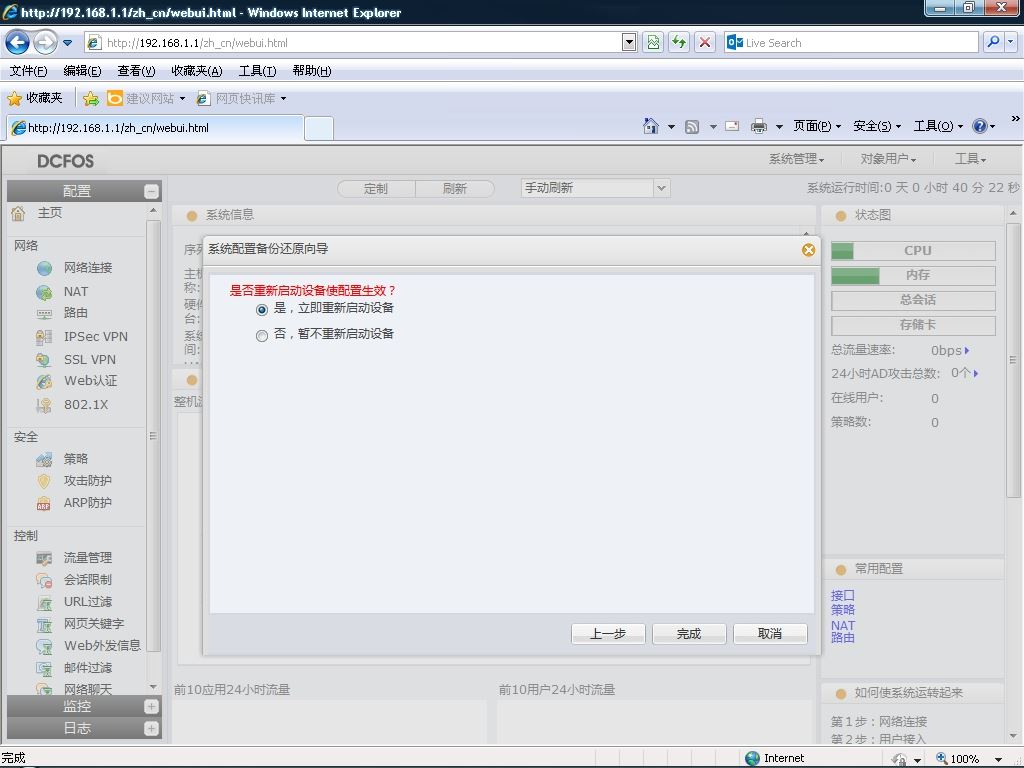
Task: Click the CPU usage bar
Action: tap(913, 251)
